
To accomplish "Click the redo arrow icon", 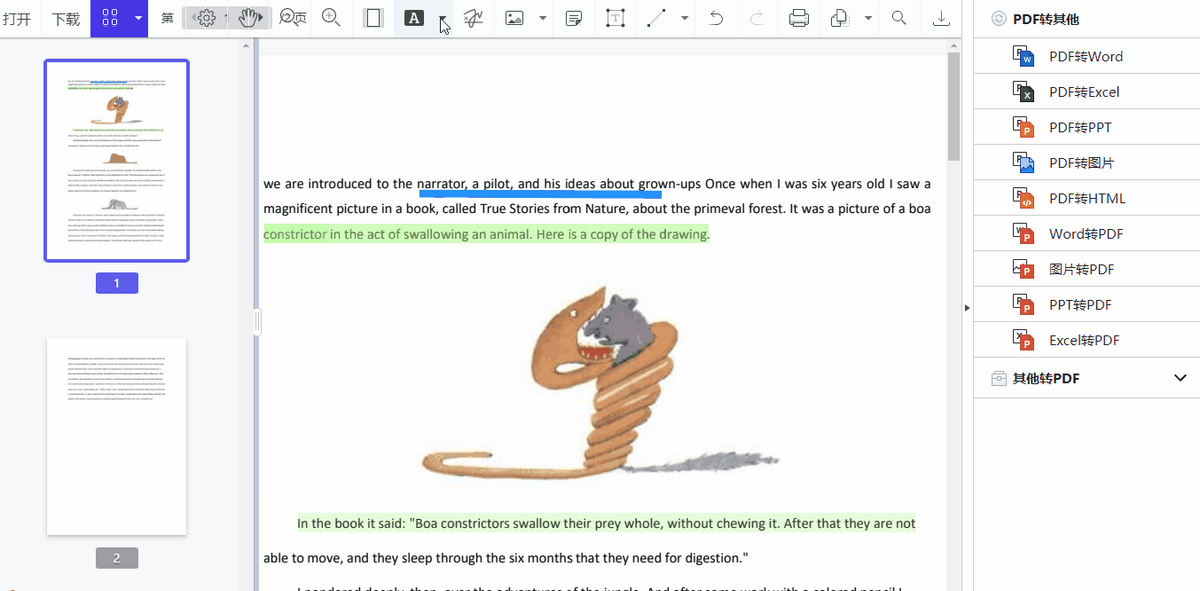I will click(x=757, y=18).
